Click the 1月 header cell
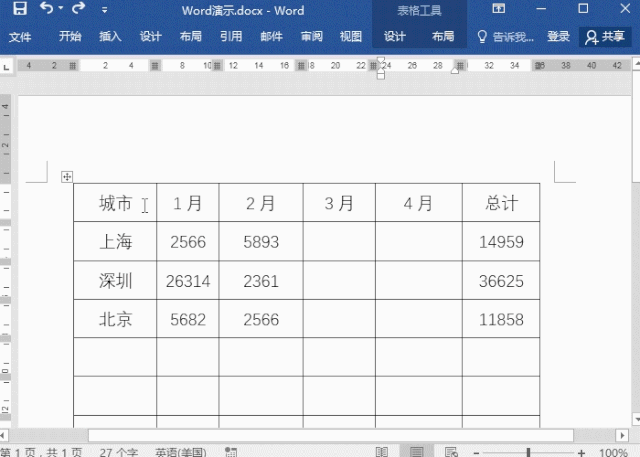Image resolution: width=640 pixels, height=457 pixels. click(188, 203)
